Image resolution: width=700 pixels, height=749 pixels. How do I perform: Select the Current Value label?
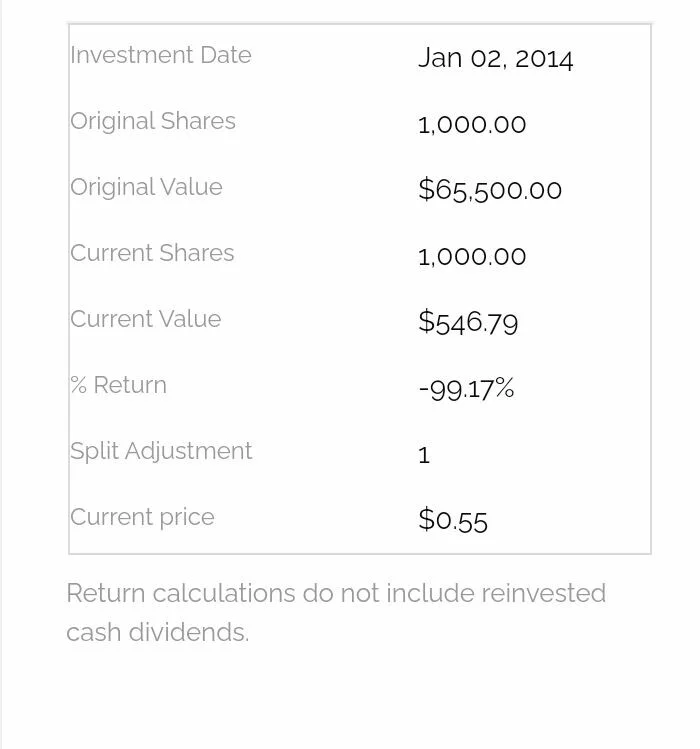tap(146, 319)
